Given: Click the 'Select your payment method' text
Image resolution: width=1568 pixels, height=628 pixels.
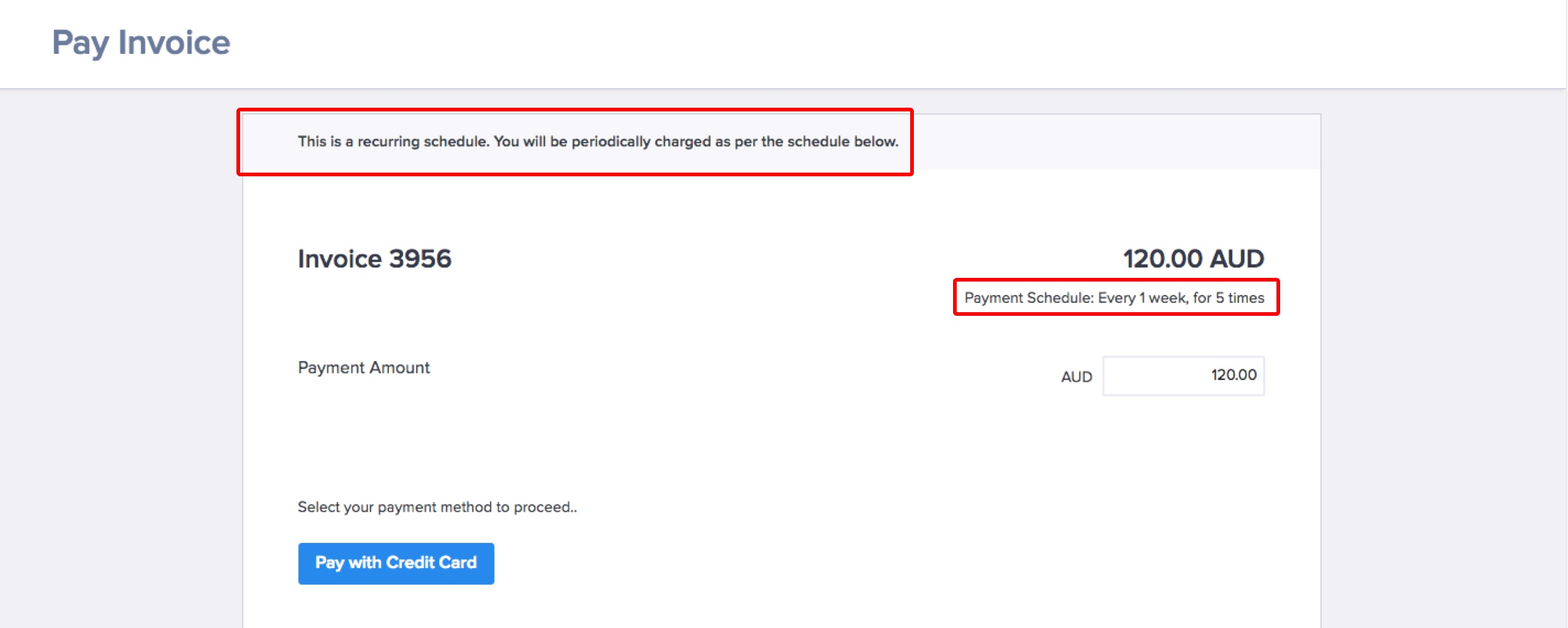Looking at the screenshot, I should tap(437, 507).
